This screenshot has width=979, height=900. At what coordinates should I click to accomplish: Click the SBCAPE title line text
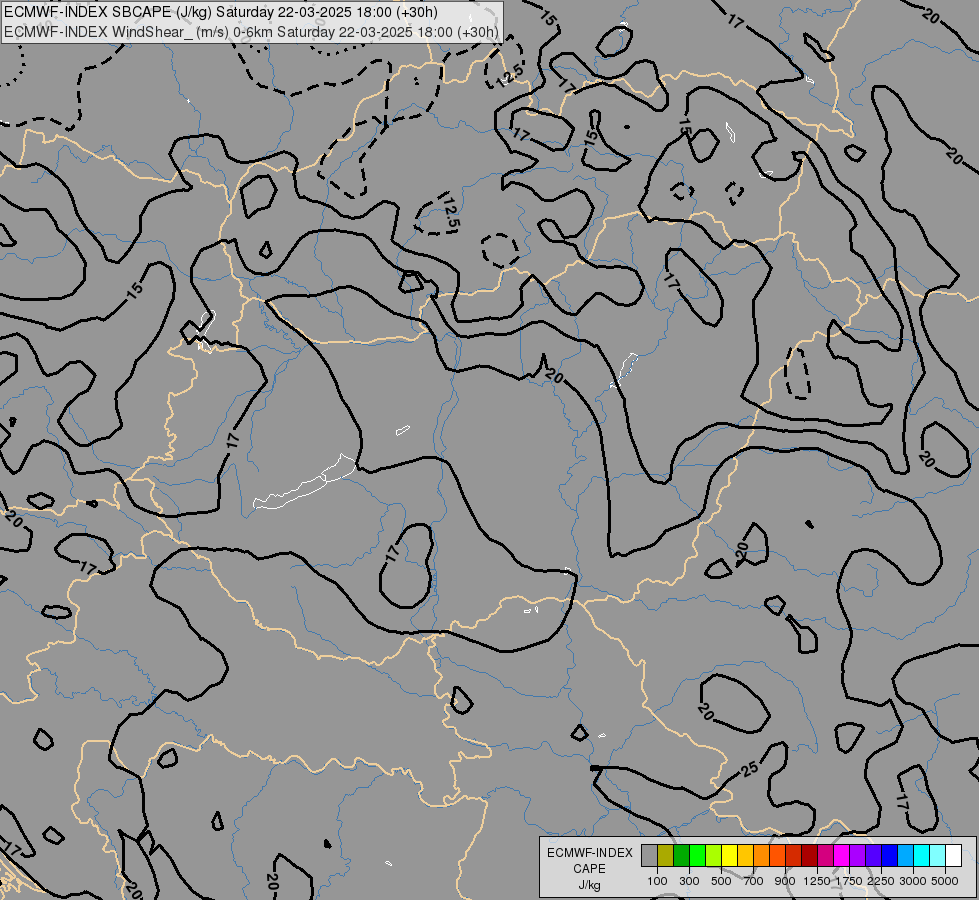click(221, 12)
